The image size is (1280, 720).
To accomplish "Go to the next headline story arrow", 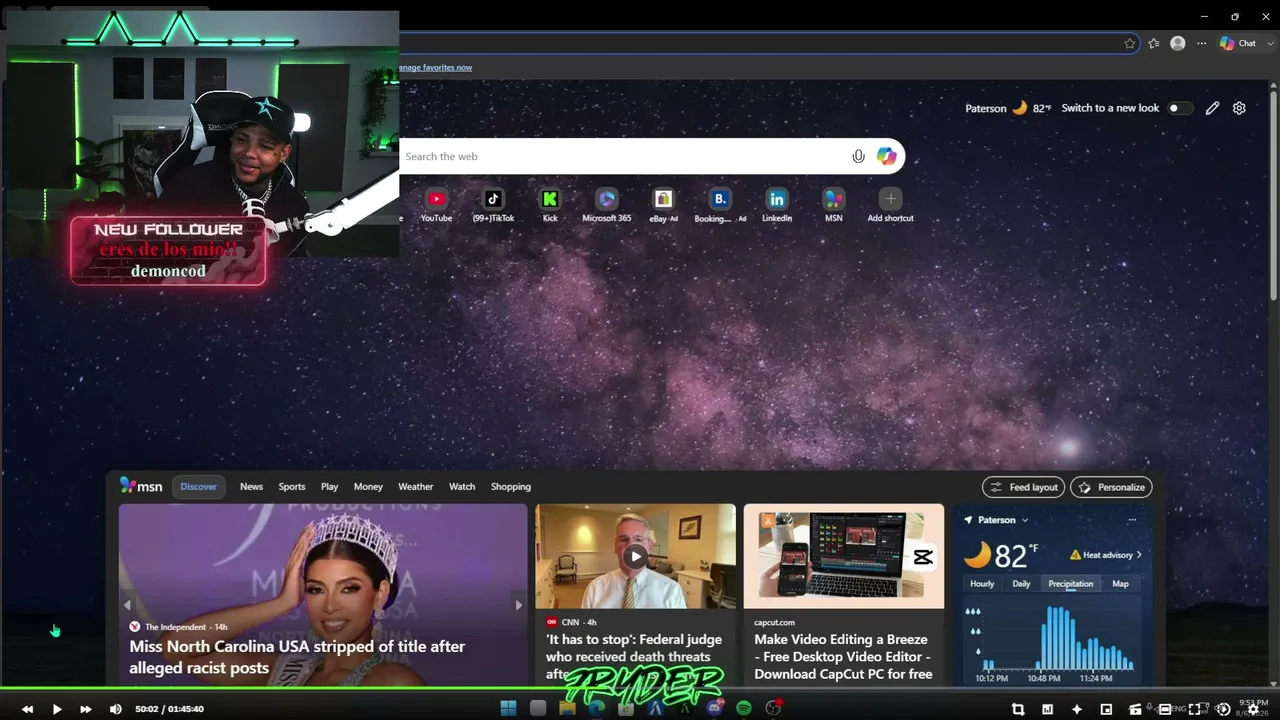I will (518, 605).
